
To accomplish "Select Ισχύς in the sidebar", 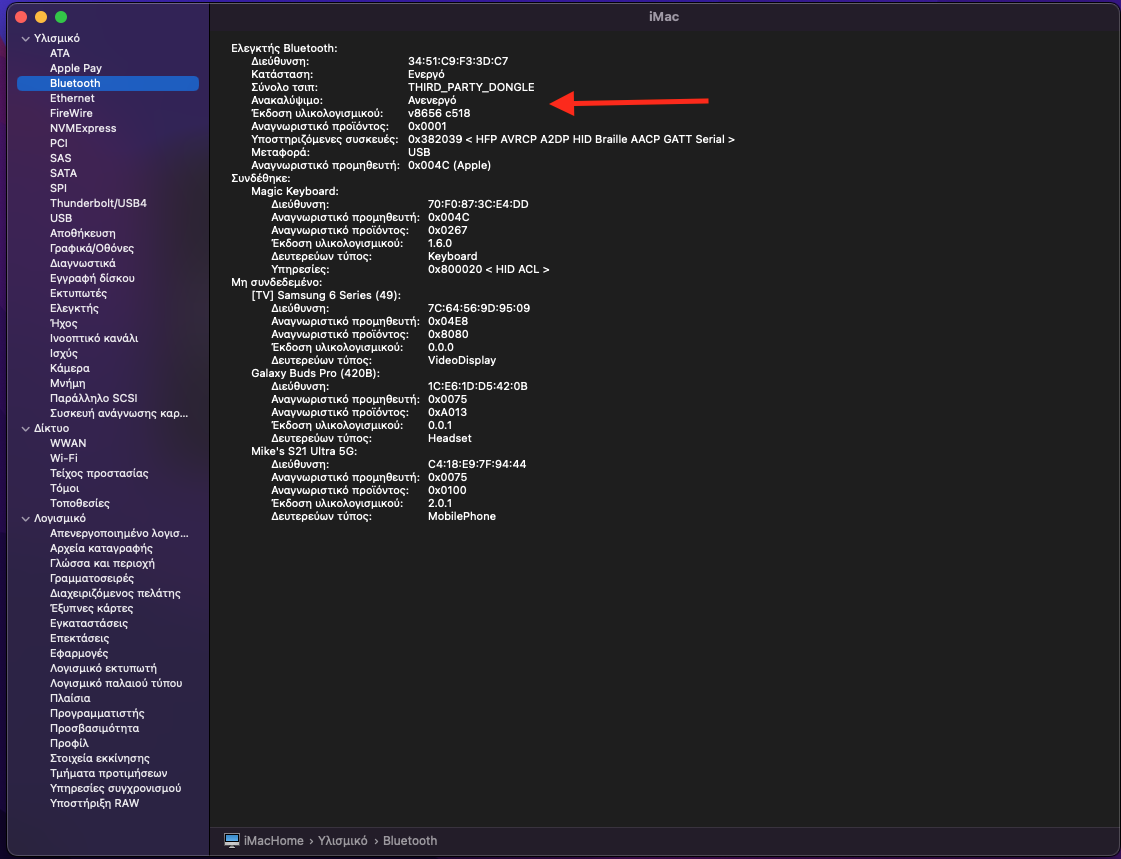I will [64, 354].
